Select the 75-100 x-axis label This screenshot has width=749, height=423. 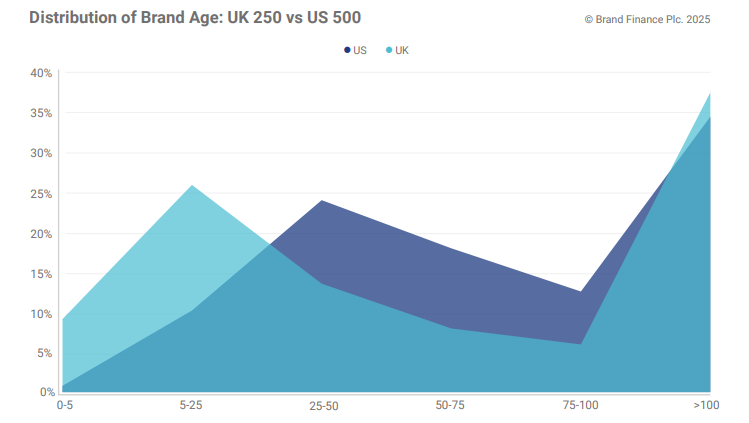(x=581, y=406)
